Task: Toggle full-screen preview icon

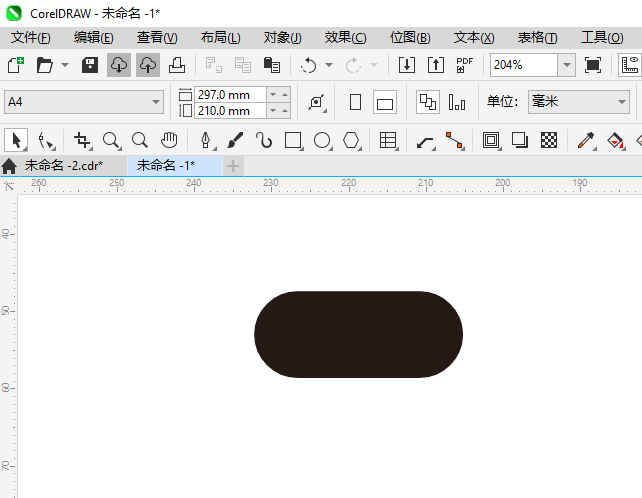Action: 592,65
